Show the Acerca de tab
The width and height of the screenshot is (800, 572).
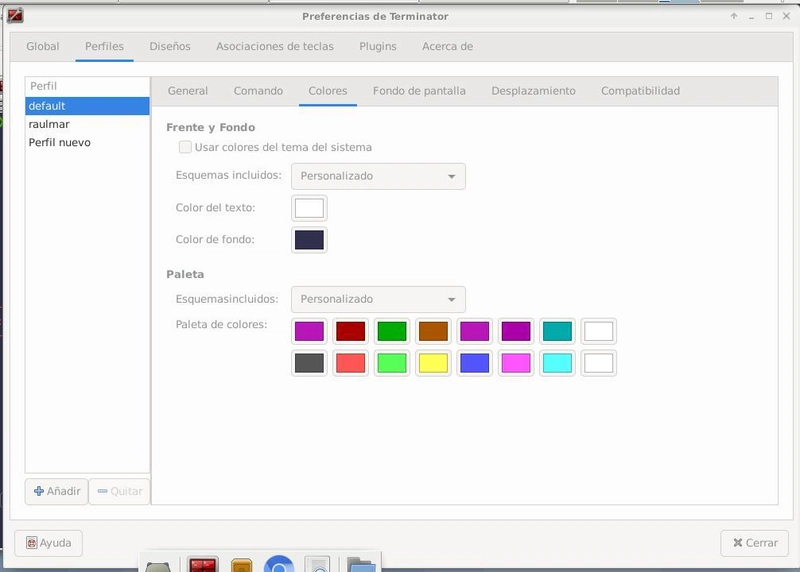coord(447,46)
